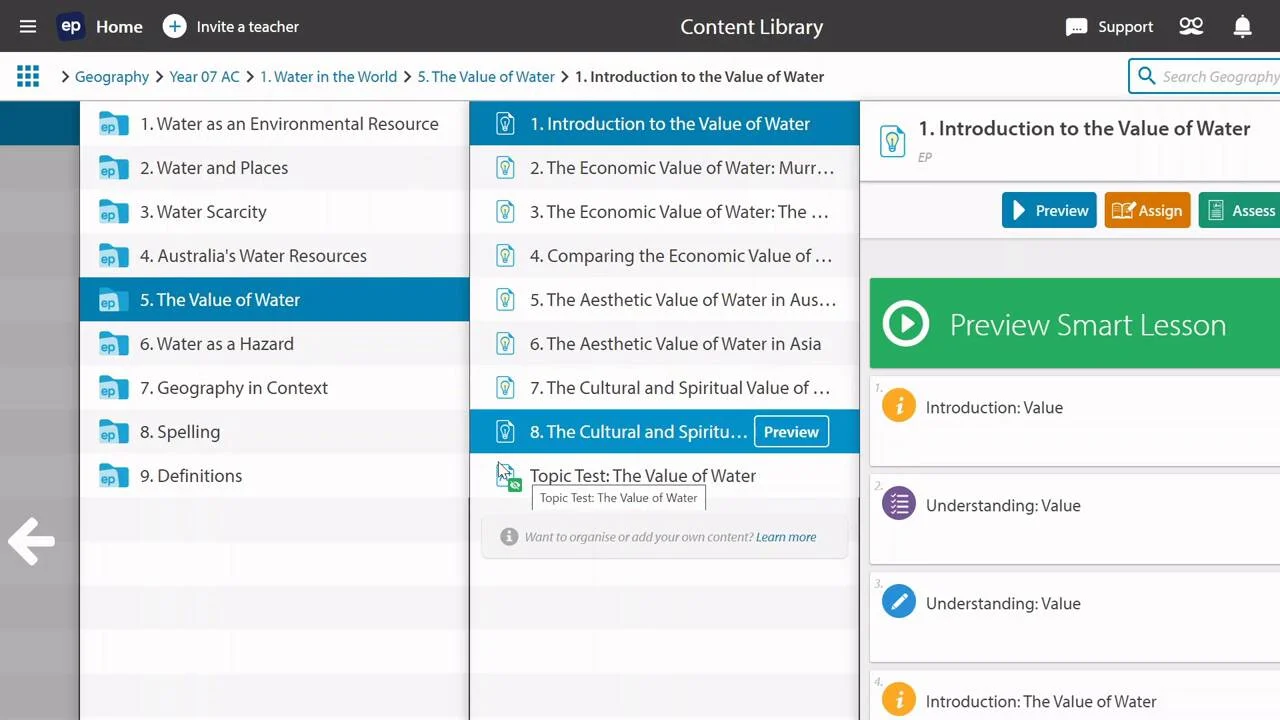1280x720 pixels.
Task: Open 6. Water as a Hazard folder
Action: click(x=274, y=344)
